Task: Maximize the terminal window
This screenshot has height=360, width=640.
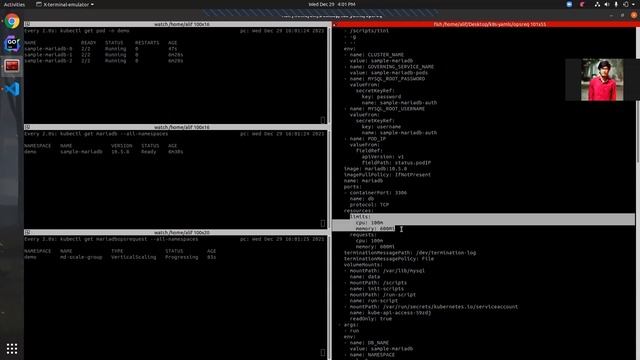Action: (x=622, y=15)
